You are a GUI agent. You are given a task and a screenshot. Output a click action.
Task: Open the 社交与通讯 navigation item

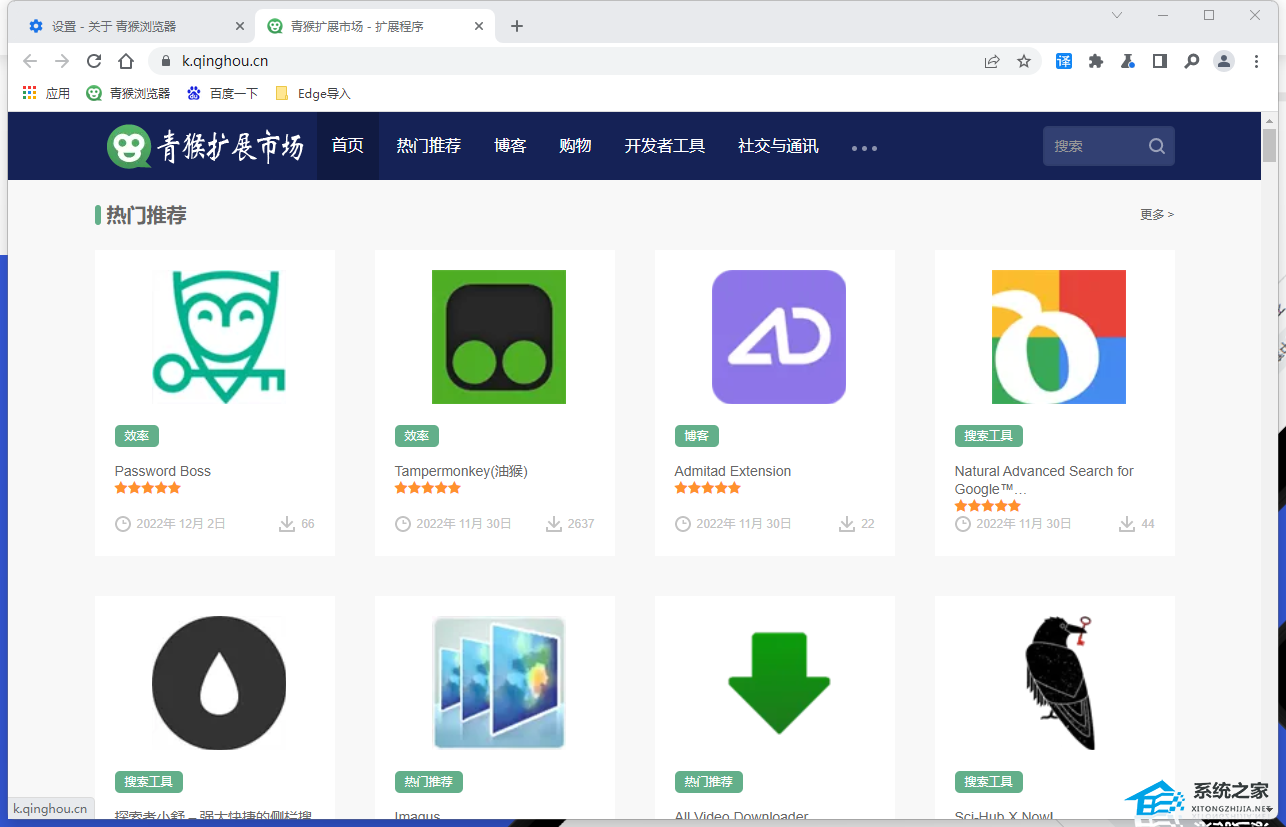coord(778,146)
